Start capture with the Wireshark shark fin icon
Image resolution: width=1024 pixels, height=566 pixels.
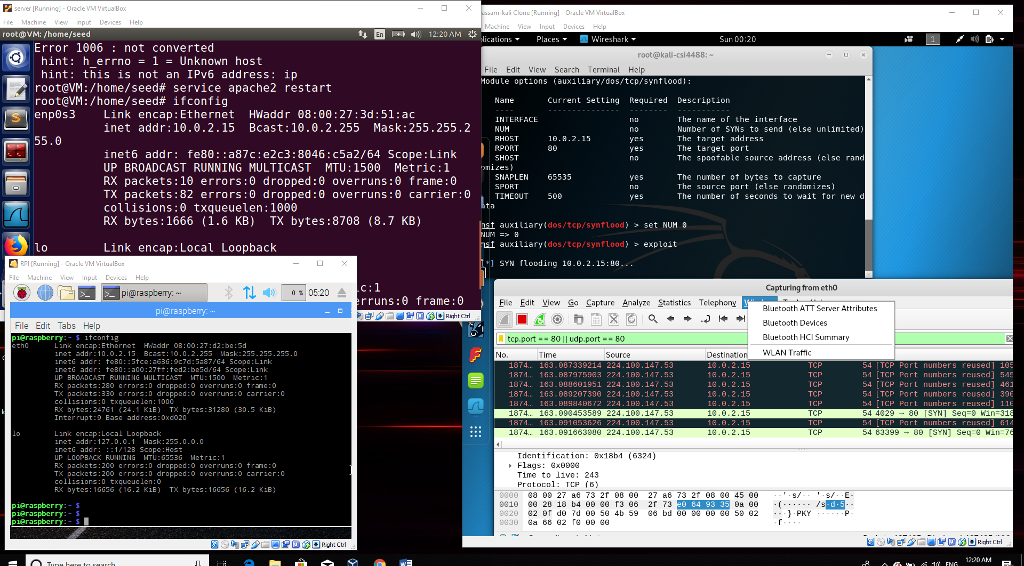point(505,319)
